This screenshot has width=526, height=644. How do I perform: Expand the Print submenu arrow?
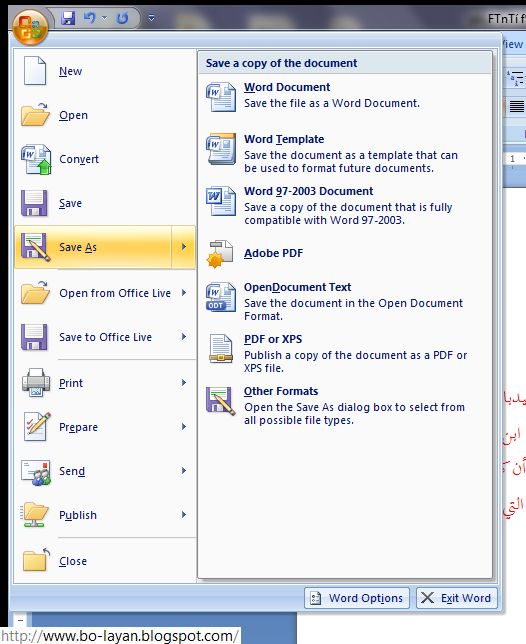(184, 383)
